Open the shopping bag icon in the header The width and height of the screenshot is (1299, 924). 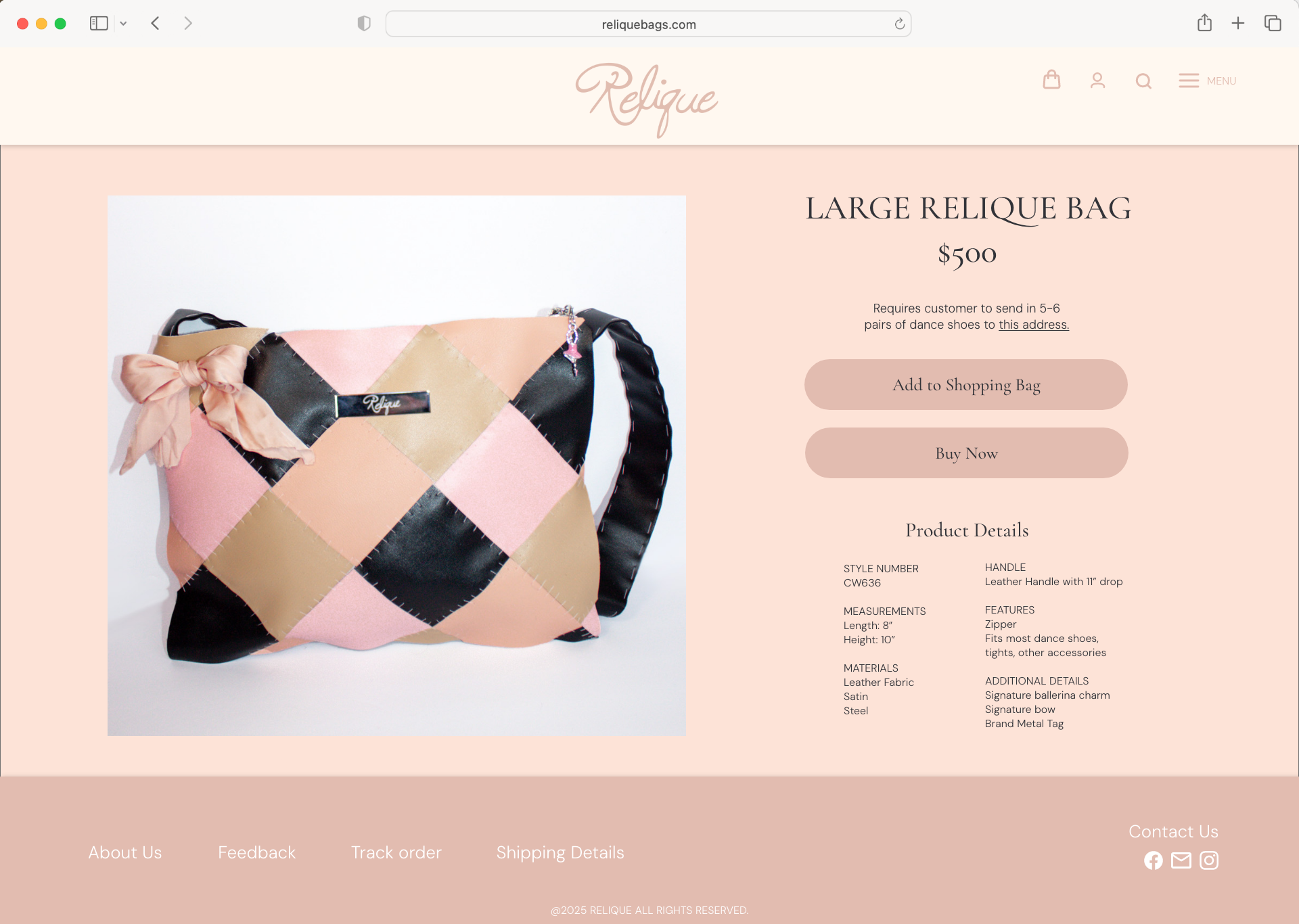pyautogui.click(x=1051, y=80)
